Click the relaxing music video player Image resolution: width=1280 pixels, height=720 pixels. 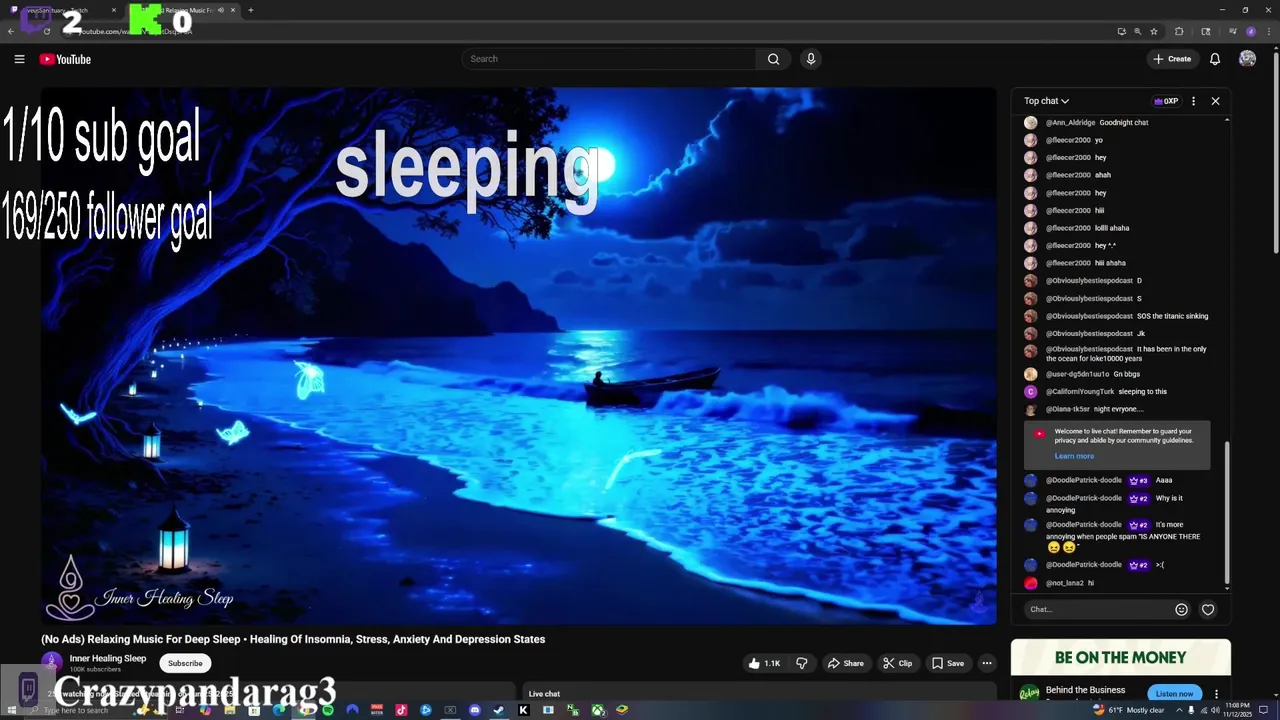[x=519, y=356]
